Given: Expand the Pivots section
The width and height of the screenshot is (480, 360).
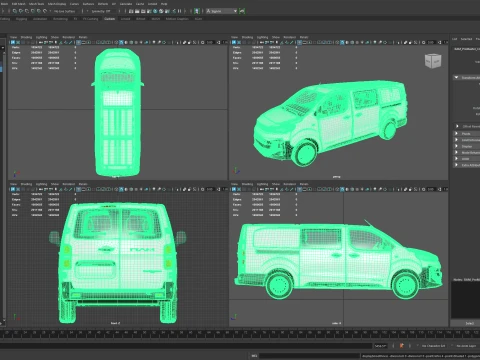Looking at the screenshot, I should click(456, 133).
